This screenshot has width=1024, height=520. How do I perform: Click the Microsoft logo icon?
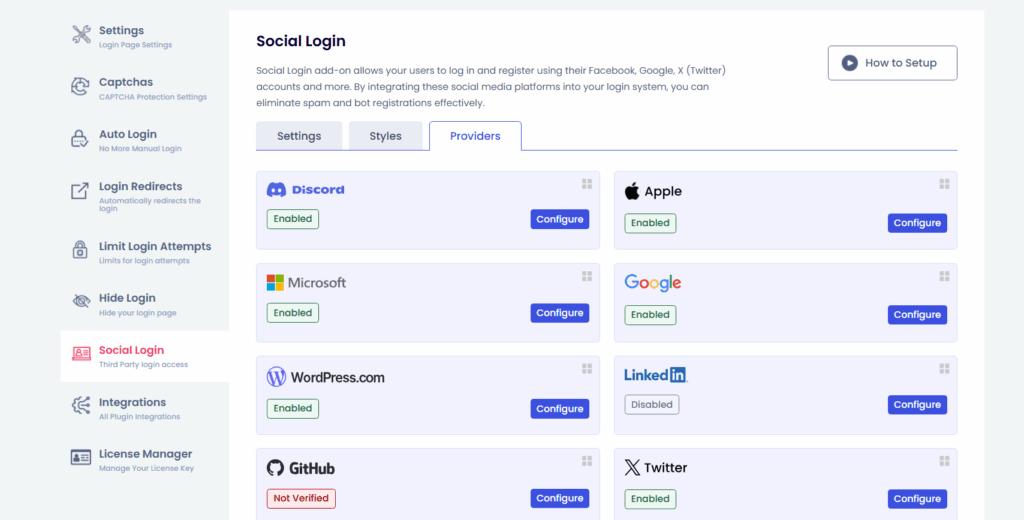[275, 283]
